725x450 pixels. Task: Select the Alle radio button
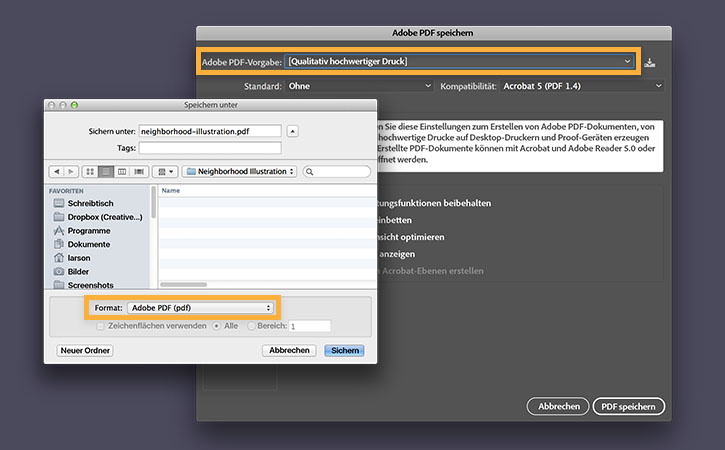tap(216, 326)
